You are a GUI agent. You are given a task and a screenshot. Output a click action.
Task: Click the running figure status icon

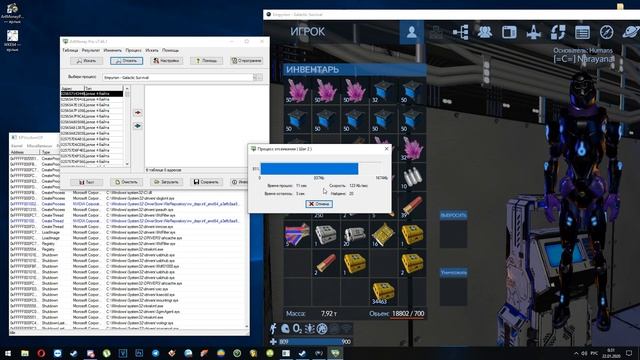[x=273, y=328]
